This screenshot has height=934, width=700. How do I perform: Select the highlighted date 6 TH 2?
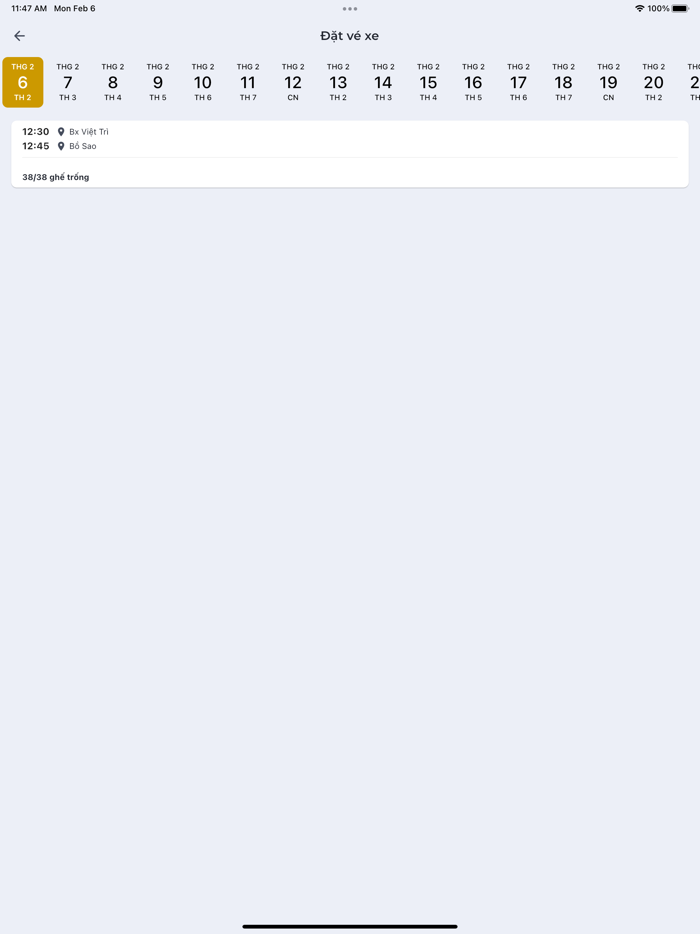coord(23,82)
